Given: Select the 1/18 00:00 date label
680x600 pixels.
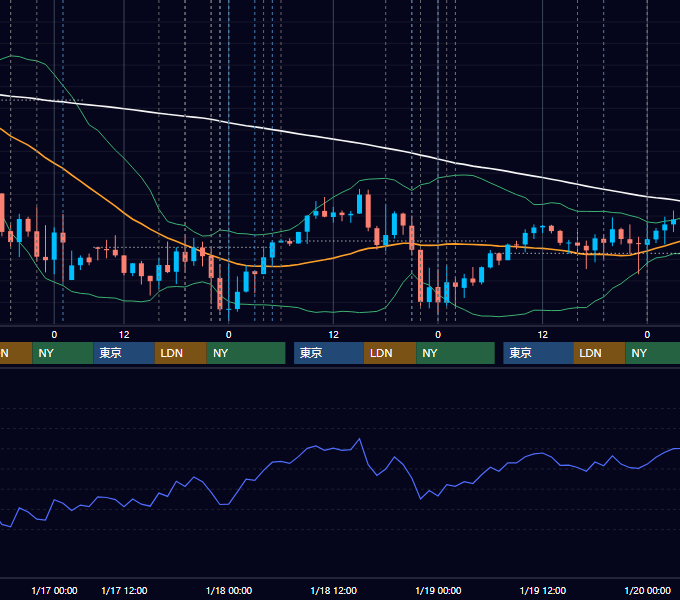Looking at the screenshot, I should coord(229,590).
